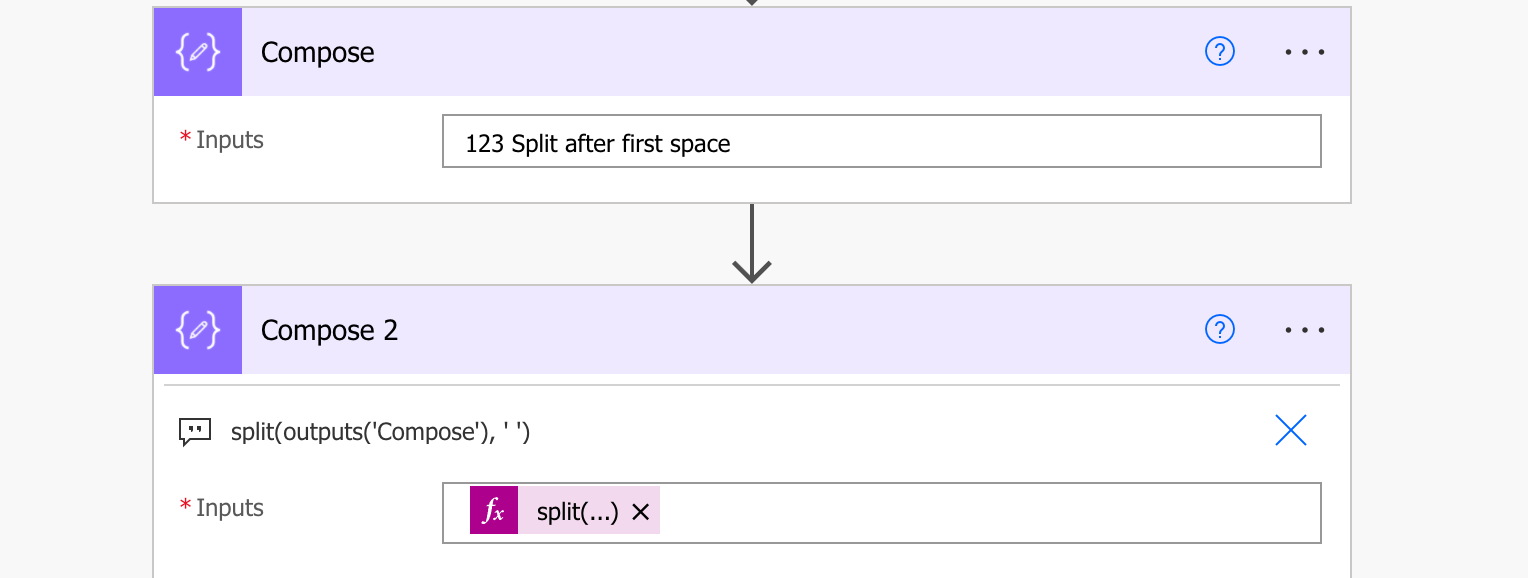Open help for the Compose 2 action
This screenshot has height=578, width=1528.
(1220, 330)
